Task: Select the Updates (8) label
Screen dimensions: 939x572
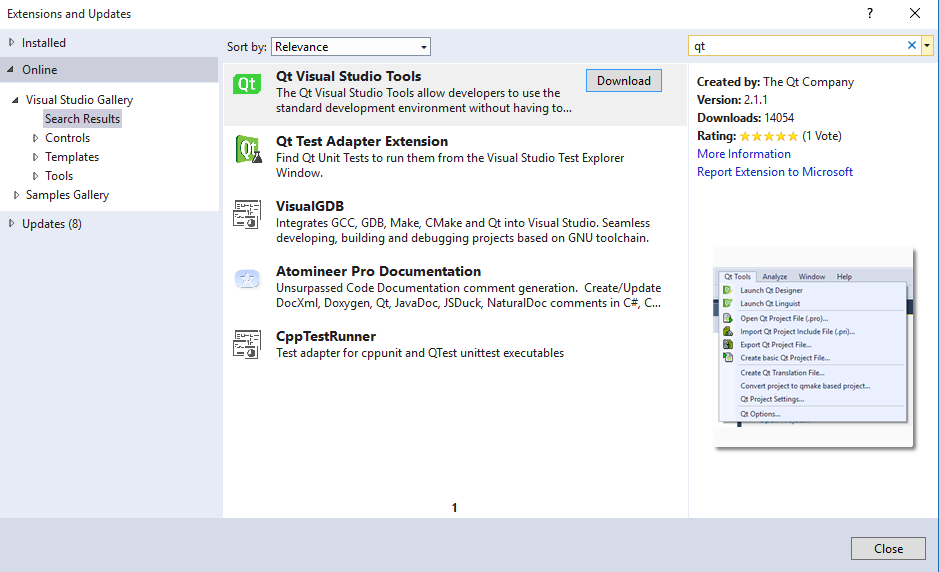Action: 52,223
